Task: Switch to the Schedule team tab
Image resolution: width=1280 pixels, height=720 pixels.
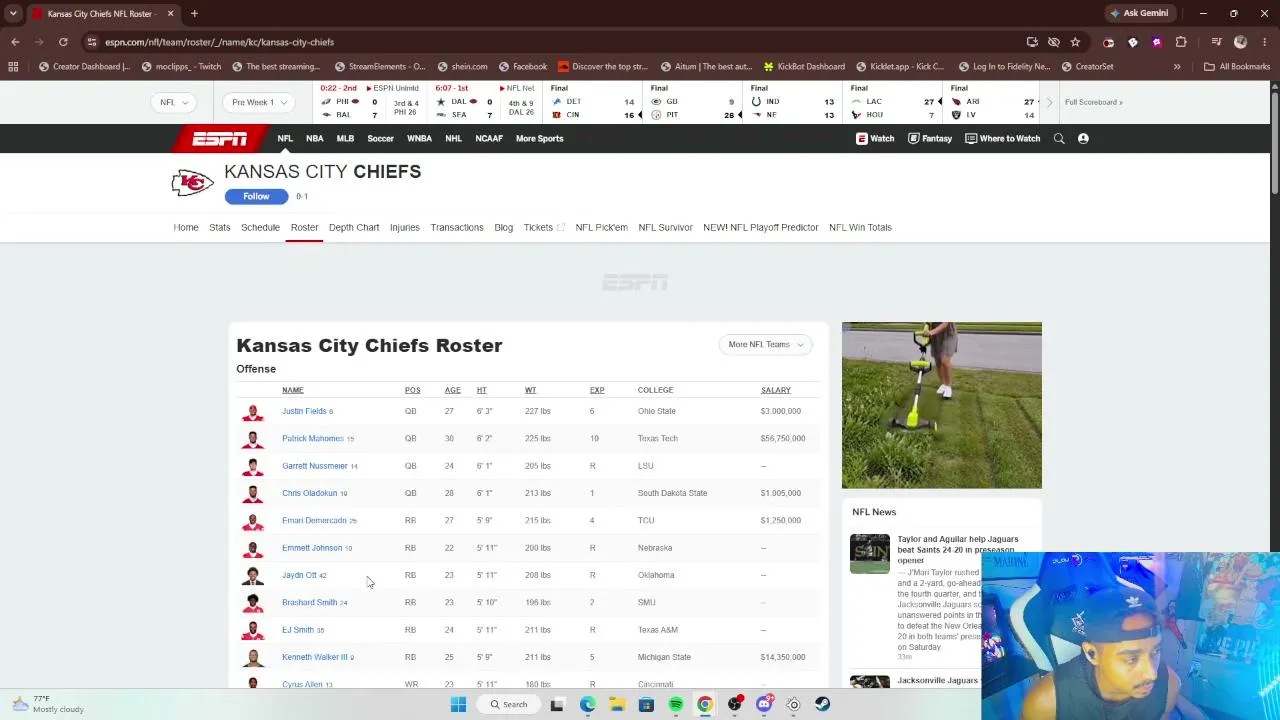Action: coord(260,227)
